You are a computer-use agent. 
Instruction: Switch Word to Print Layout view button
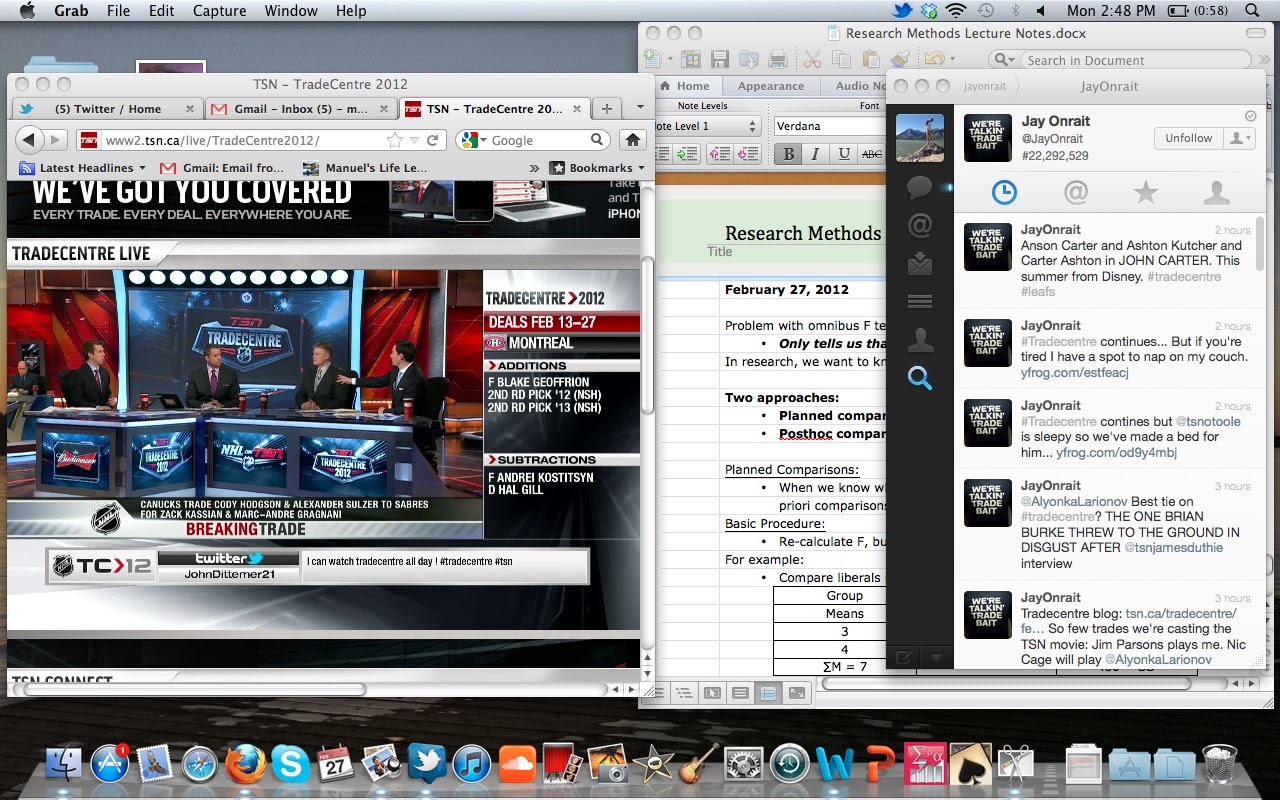point(740,692)
